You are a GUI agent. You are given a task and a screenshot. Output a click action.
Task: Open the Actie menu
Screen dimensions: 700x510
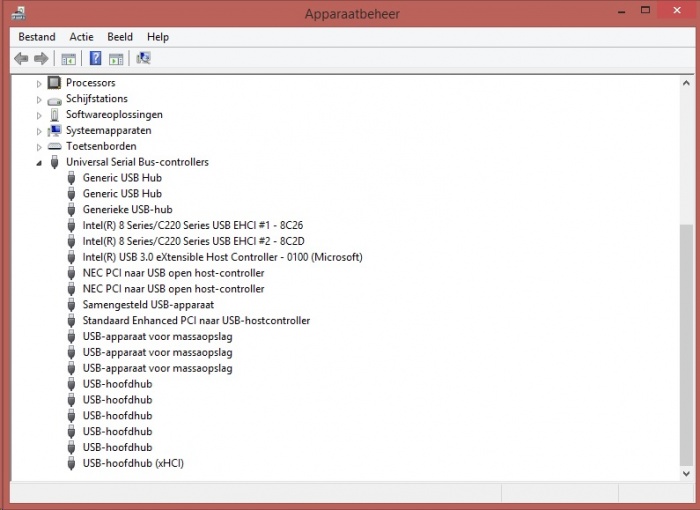(x=81, y=37)
